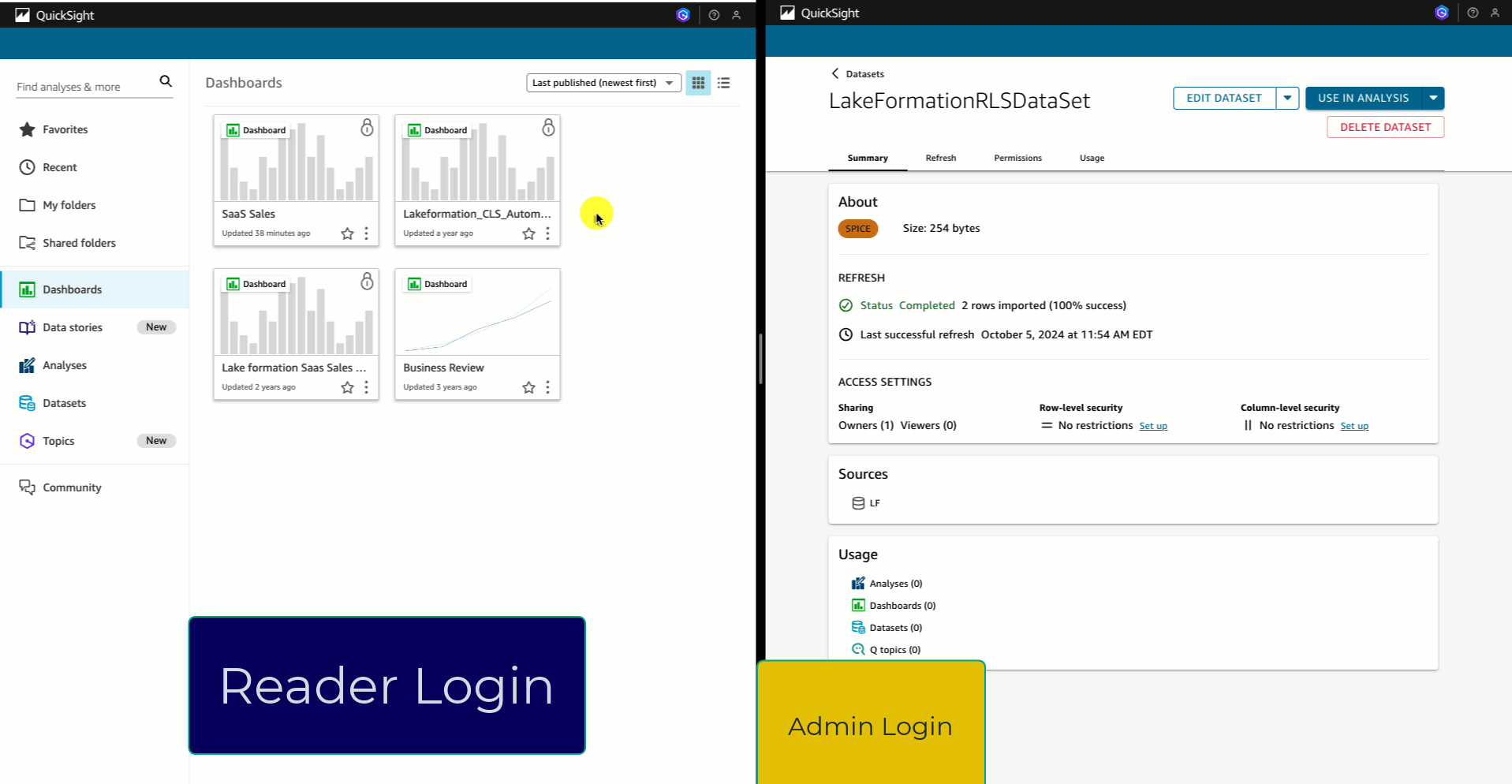This screenshot has height=784, width=1512.
Task: Set up column-level security link
Action: coord(1354,426)
